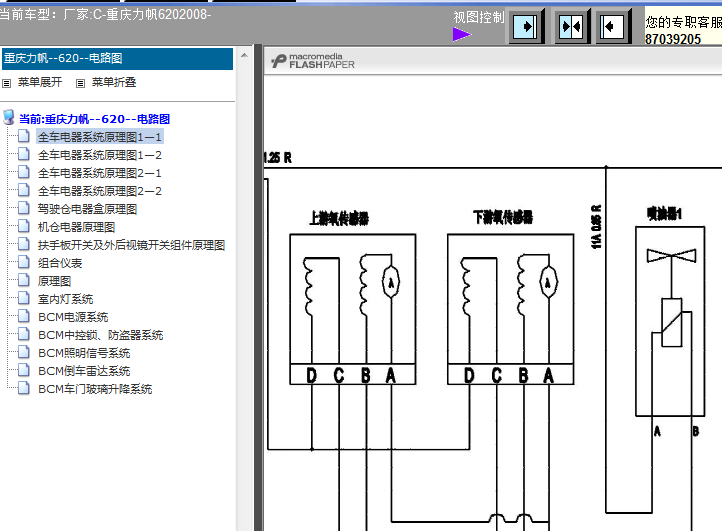The width and height of the screenshot is (722, 531).
Task: Open BCM照明信号系统 diagram
Action: point(84,353)
